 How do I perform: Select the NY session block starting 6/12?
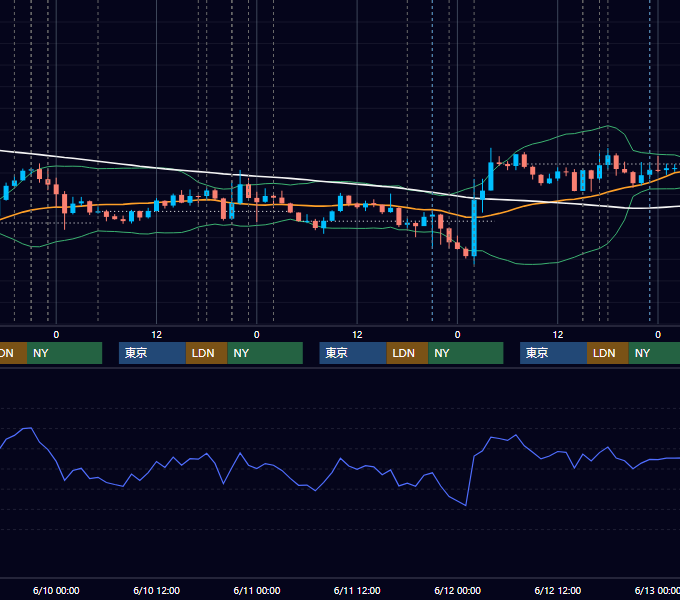[x=654, y=353]
